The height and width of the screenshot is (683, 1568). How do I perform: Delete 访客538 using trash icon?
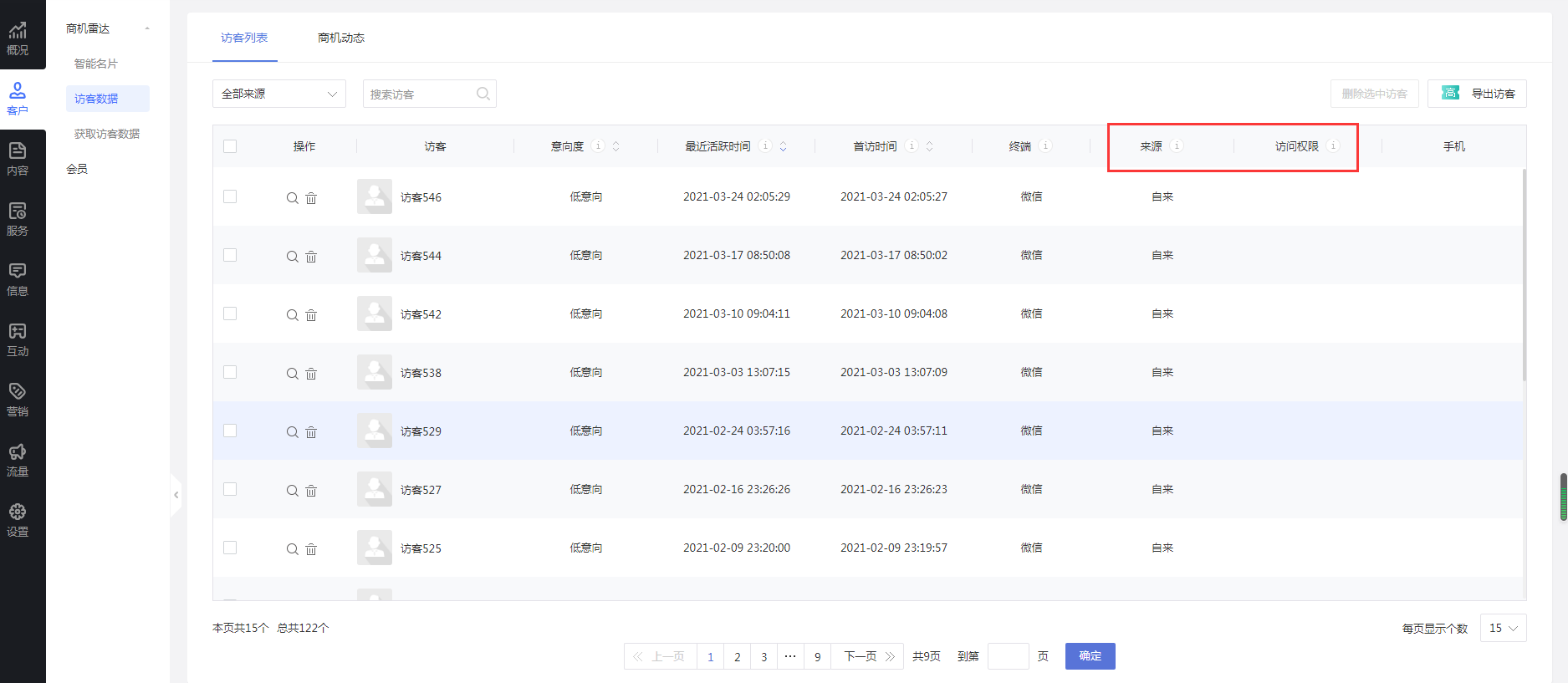pos(311,374)
